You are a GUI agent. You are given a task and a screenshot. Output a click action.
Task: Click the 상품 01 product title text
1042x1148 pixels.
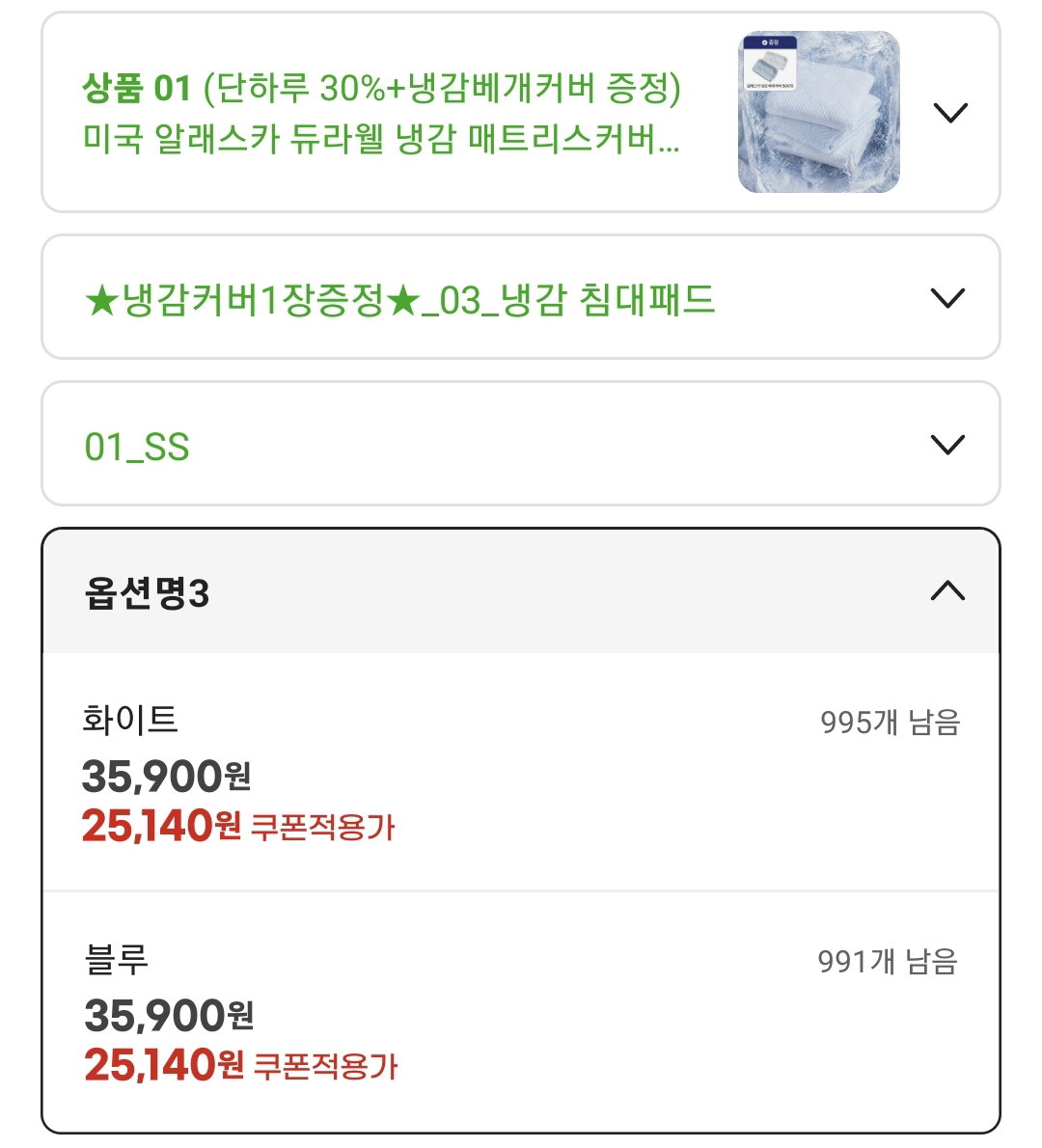click(x=381, y=113)
